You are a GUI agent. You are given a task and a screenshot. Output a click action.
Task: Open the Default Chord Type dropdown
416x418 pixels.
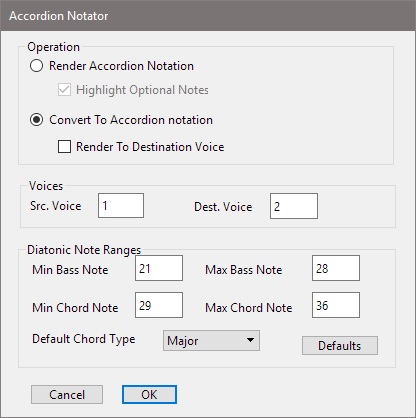pos(211,341)
